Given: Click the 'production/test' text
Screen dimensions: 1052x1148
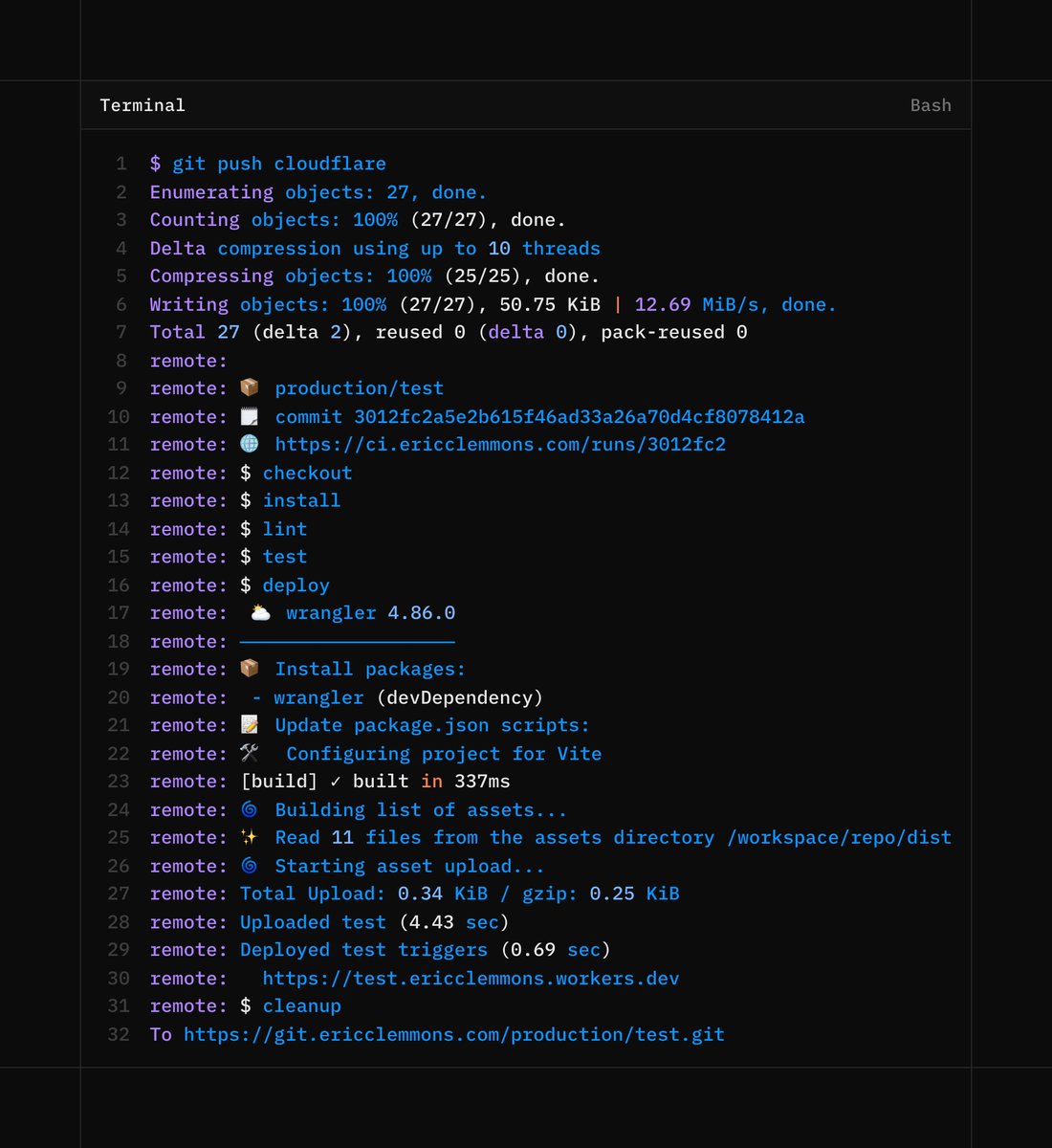Looking at the screenshot, I should tap(360, 388).
